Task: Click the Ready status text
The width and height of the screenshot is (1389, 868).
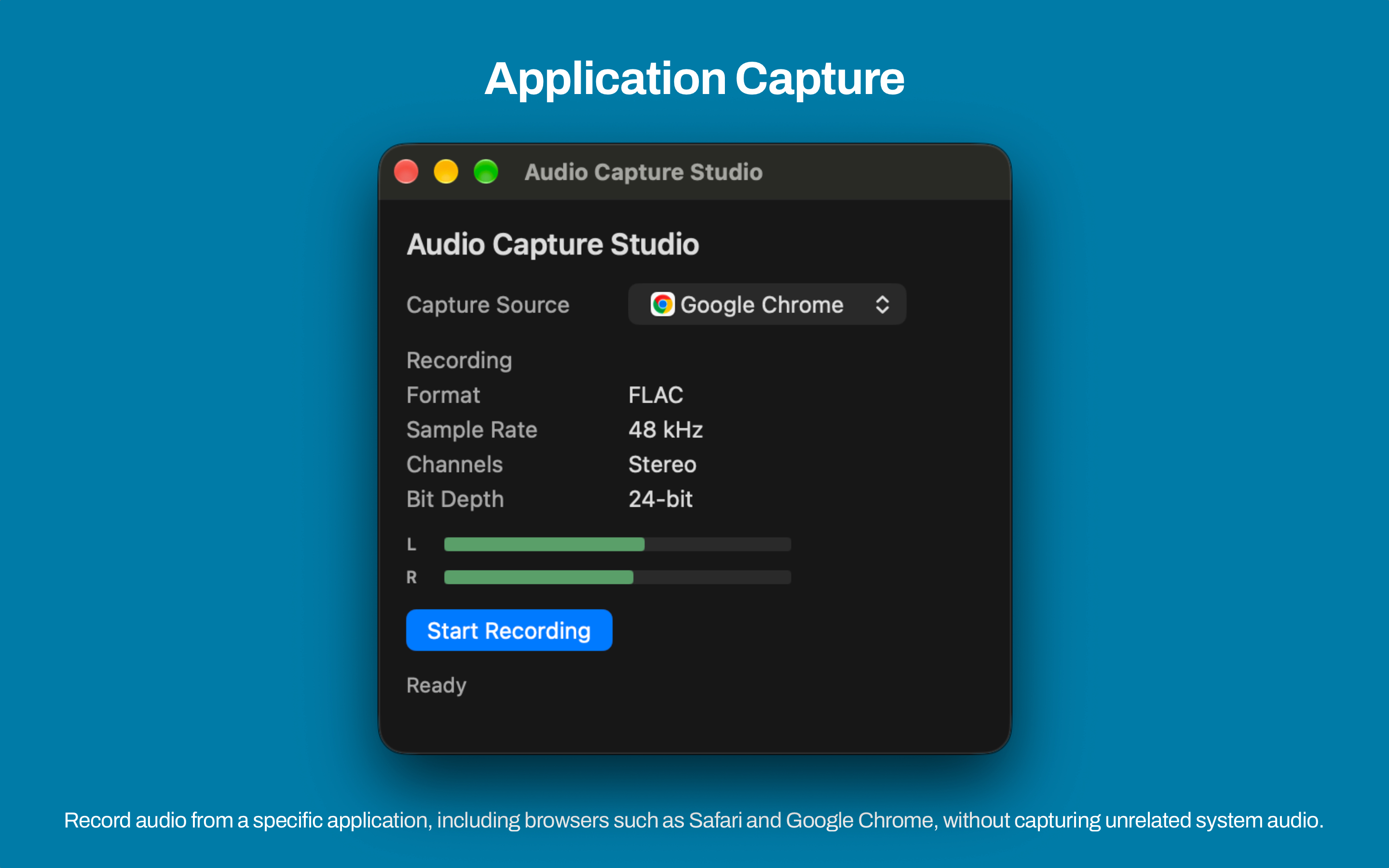Action: (436, 685)
